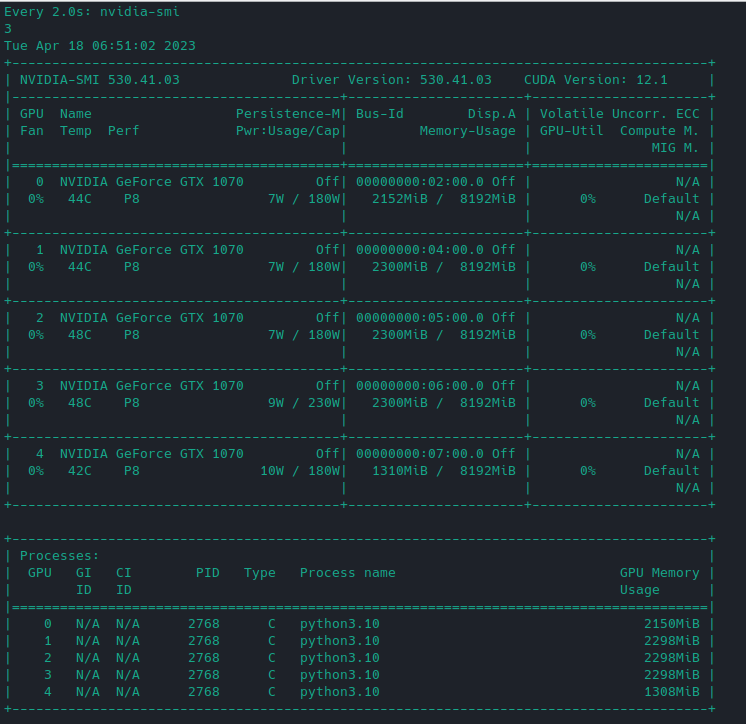Click GPU 4 temperature '42C'
Screen dimensions: 746x724
click(x=80, y=471)
